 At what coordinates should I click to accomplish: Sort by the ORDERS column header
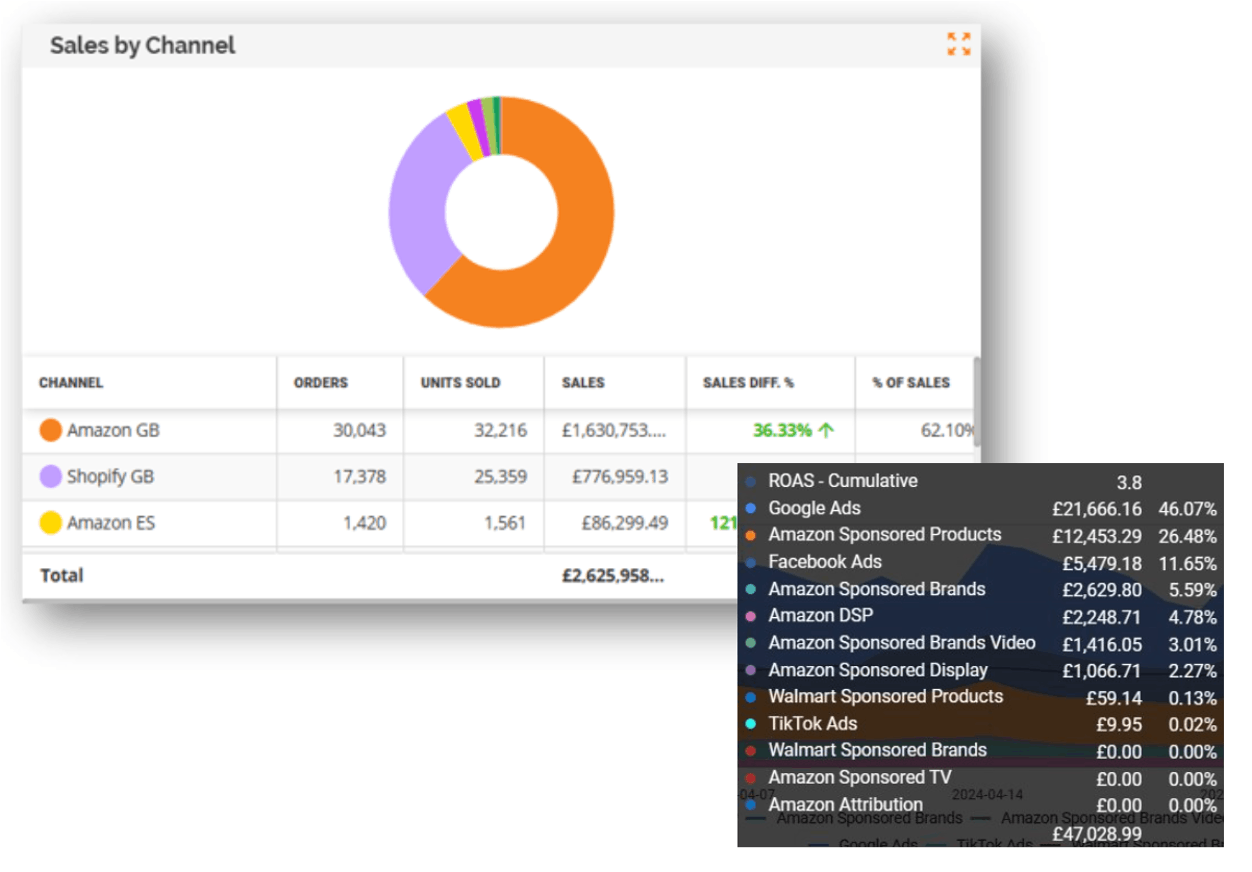click(x=321, y=383)
